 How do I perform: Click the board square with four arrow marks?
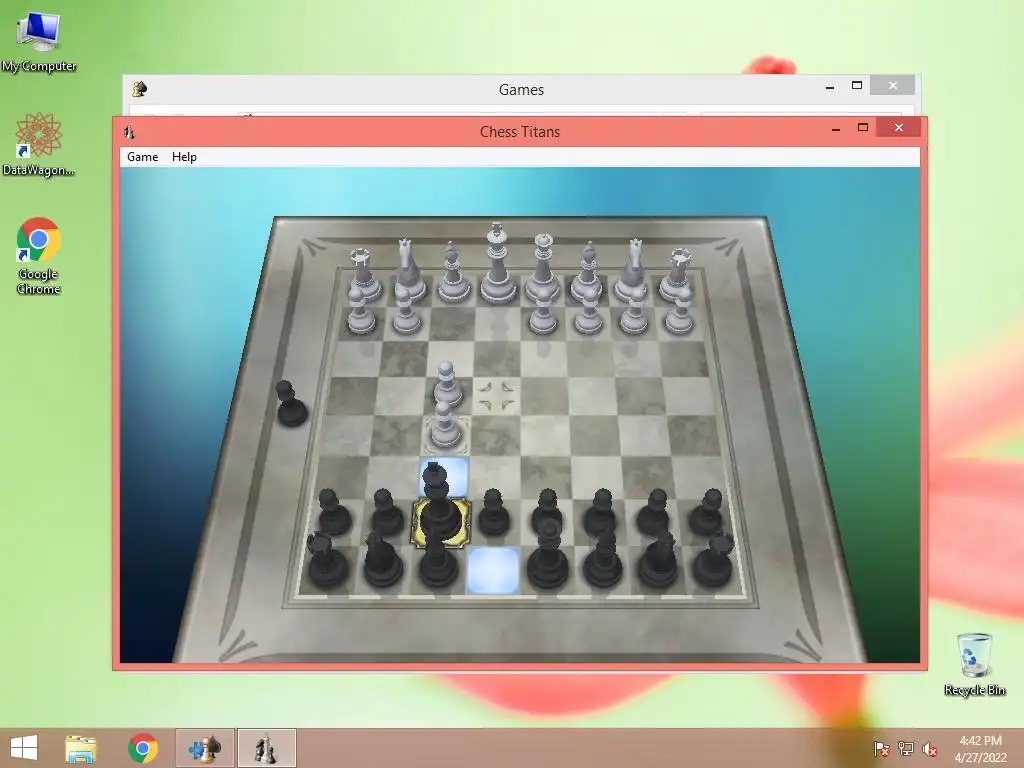(496, 396)
